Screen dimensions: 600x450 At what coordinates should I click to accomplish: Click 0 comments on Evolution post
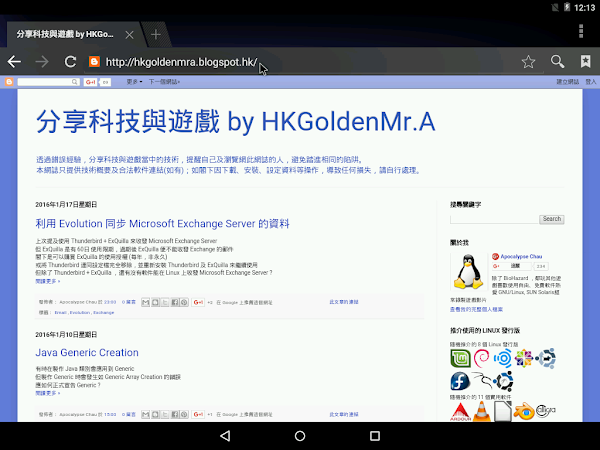129,302
